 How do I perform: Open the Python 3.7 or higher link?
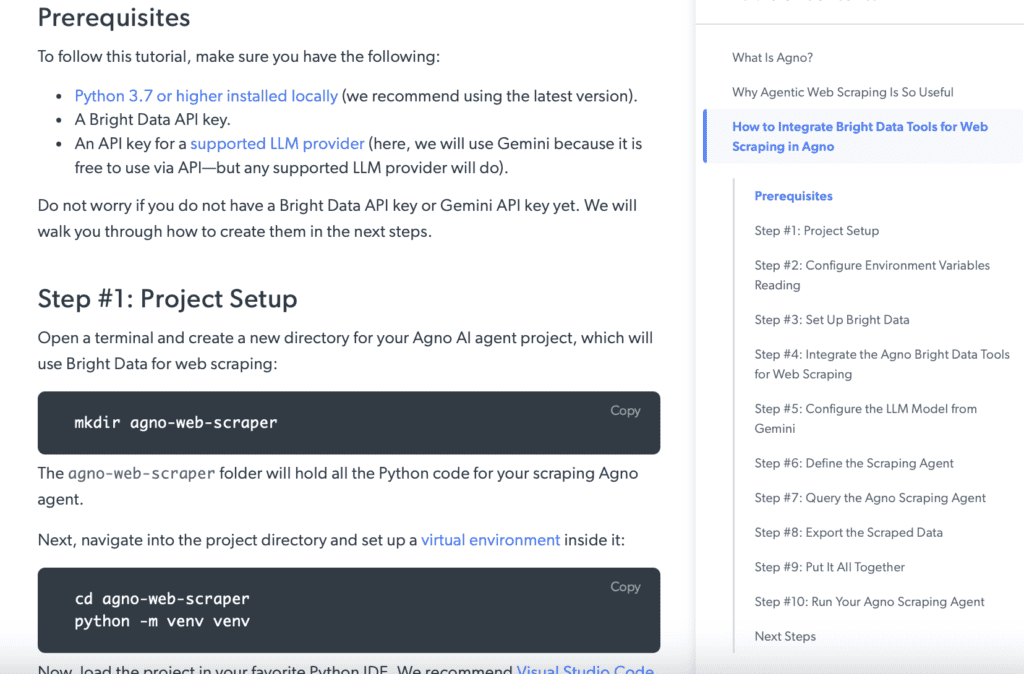tap(206, 96)
